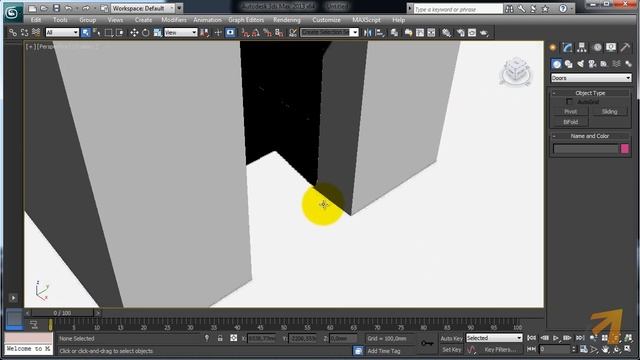Activate the Select Object tool
This screenshot has height=360, width=640.
click(x=85, y=33)
